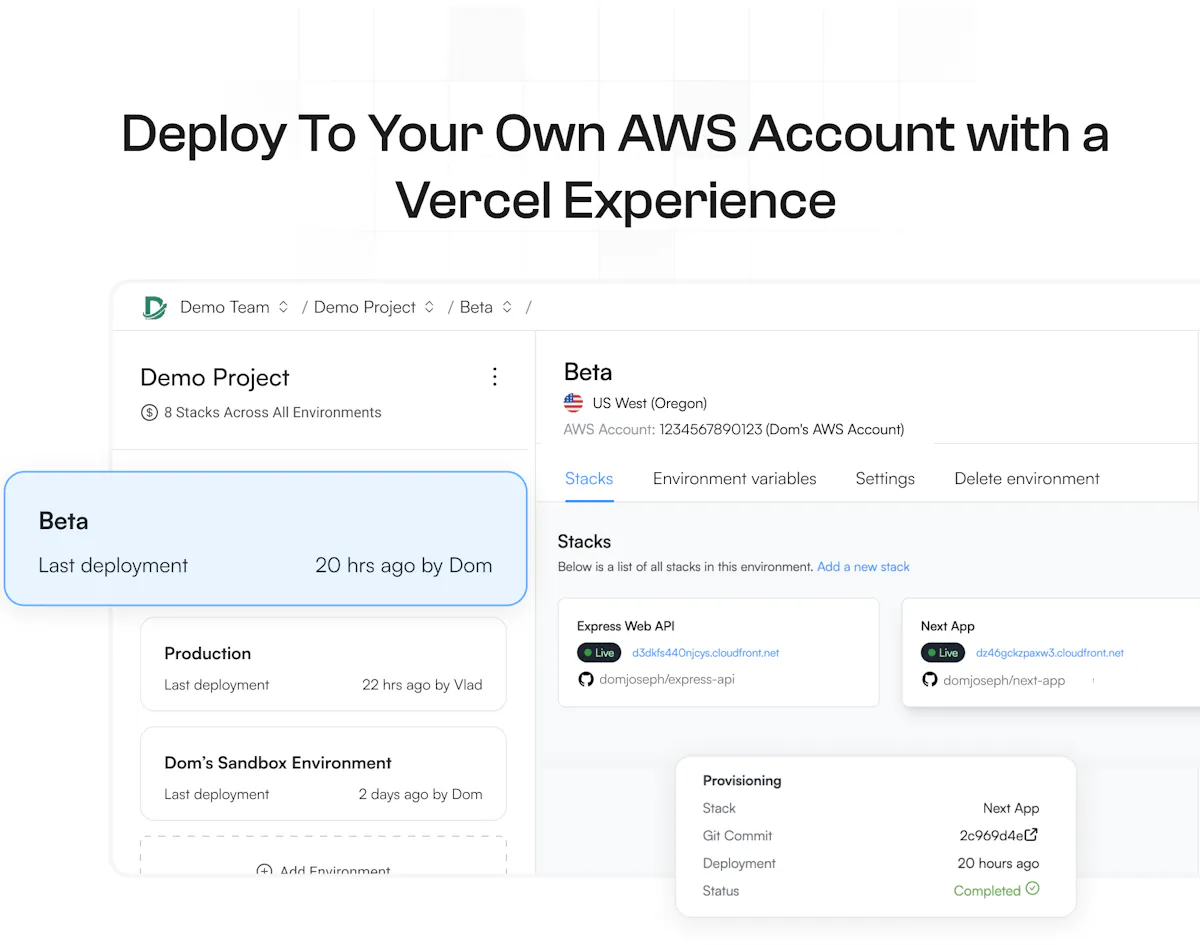Click GitHub icon beside domjoseph/express-api
The height and width of the screenshot is (945, 1200).
586,679
